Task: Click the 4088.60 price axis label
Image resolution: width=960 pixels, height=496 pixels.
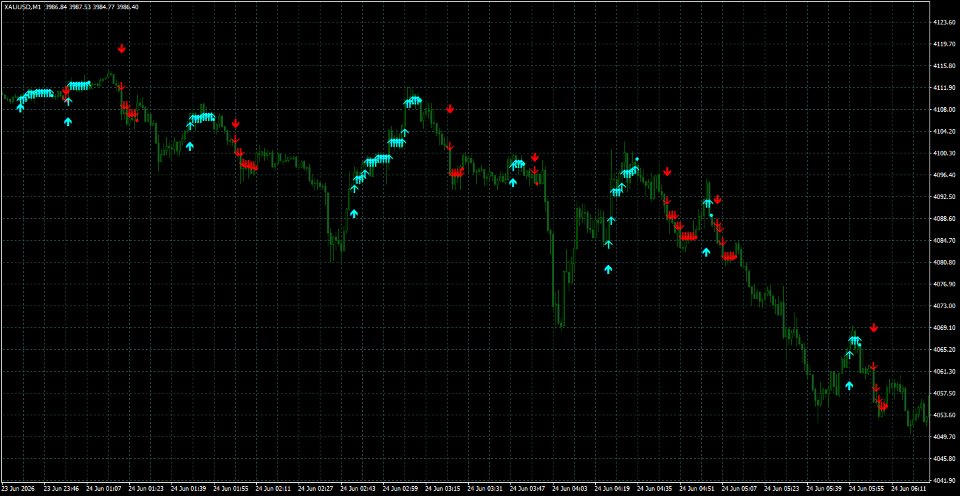Action: pos(944,219)
